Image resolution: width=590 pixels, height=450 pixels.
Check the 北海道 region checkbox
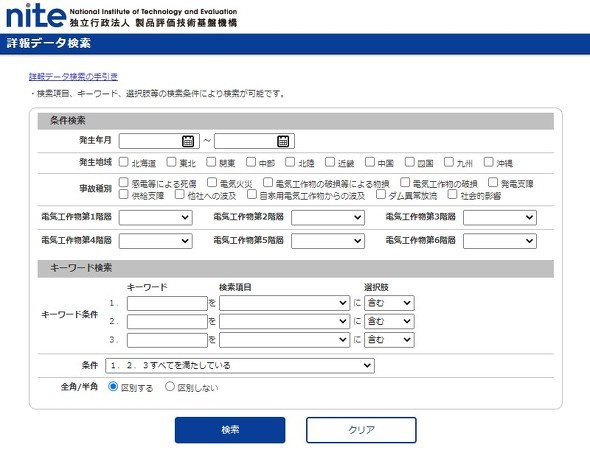[x=123, y=162]
